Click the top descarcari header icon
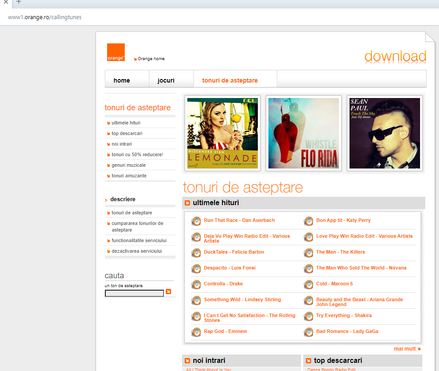Screen dimensions: 439x371 308,360
